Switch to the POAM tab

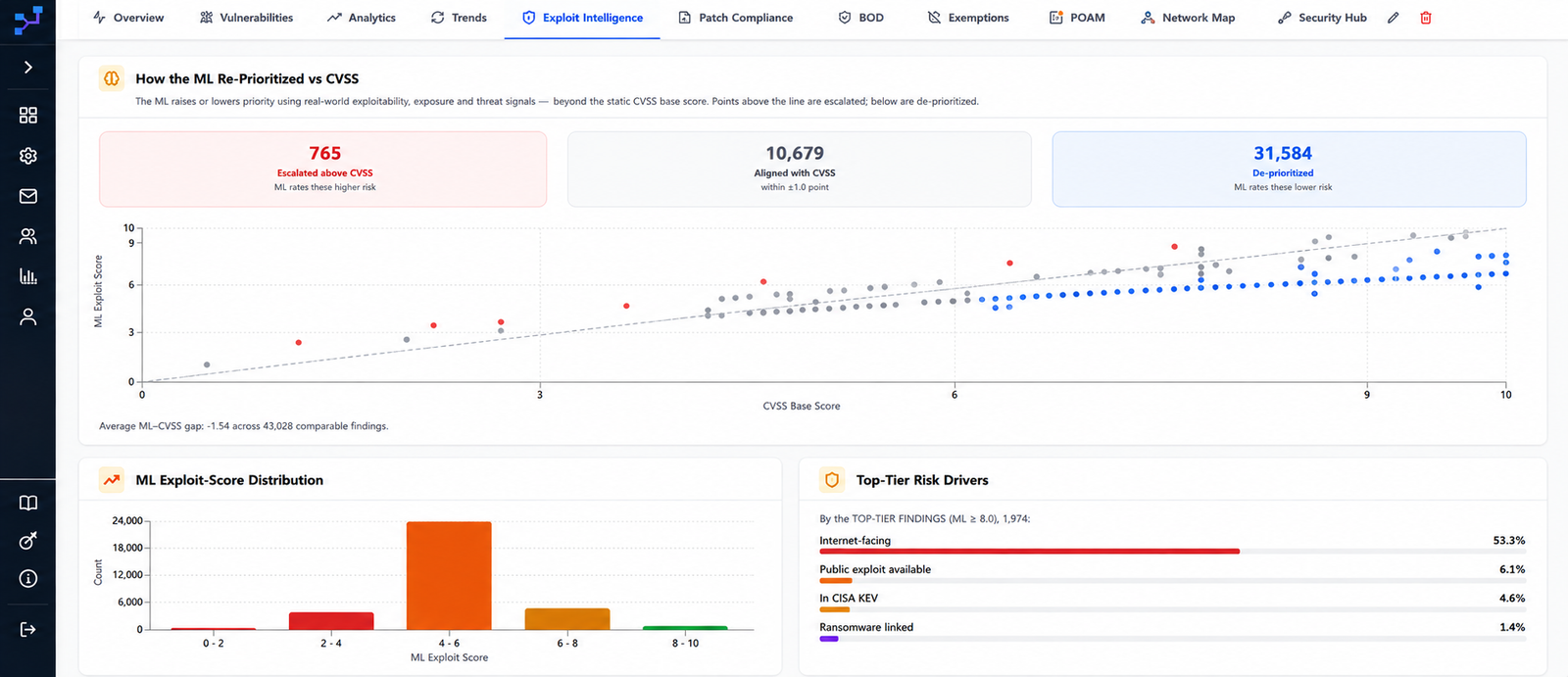click(1077, 18)
